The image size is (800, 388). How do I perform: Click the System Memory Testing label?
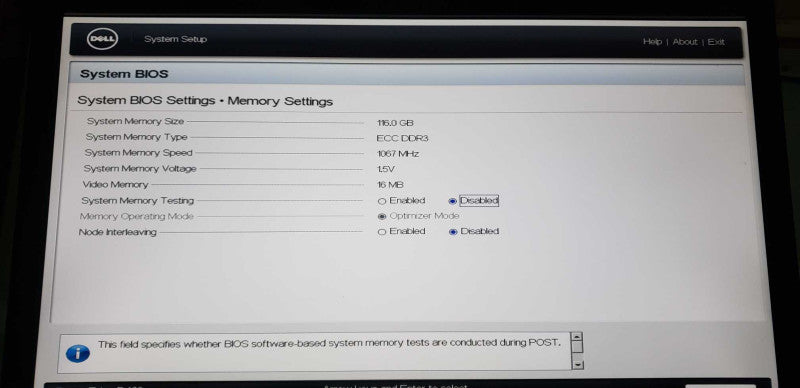pos(138,201)
